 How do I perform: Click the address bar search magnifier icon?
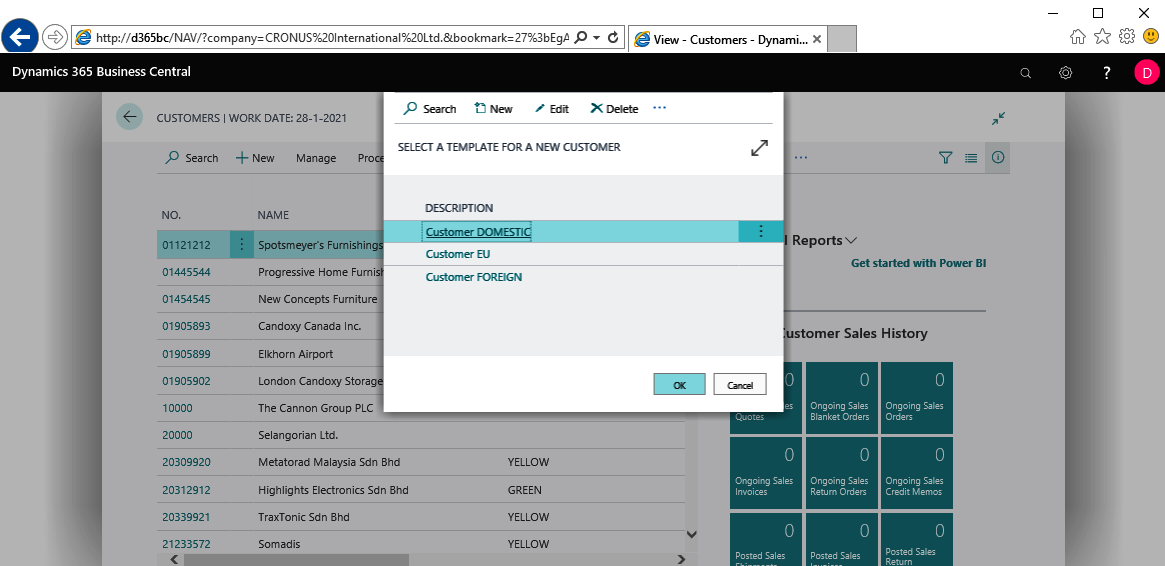(x=581, y=37)
